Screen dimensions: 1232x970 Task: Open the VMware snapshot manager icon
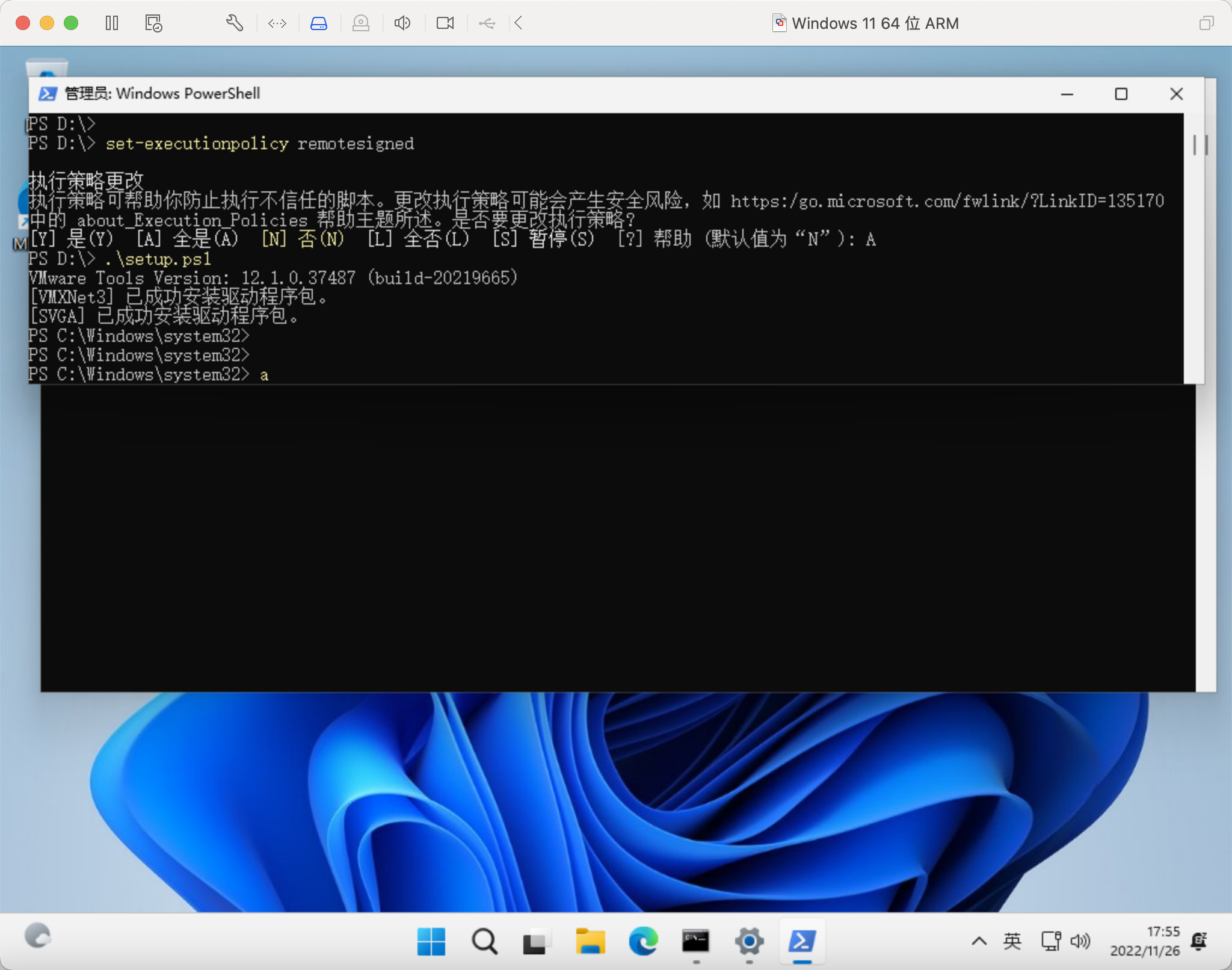[x=153, y=23]
